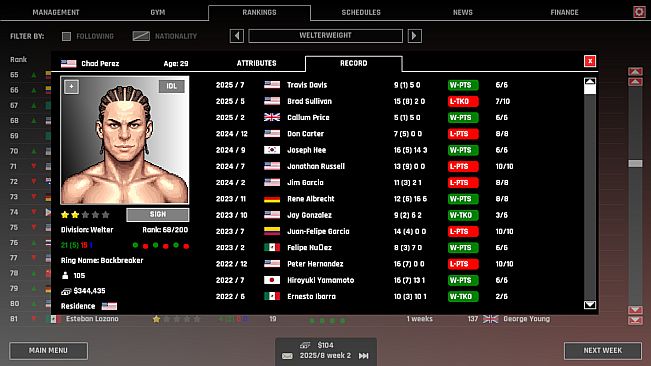Click the money icon above $104

click(305, 345)
